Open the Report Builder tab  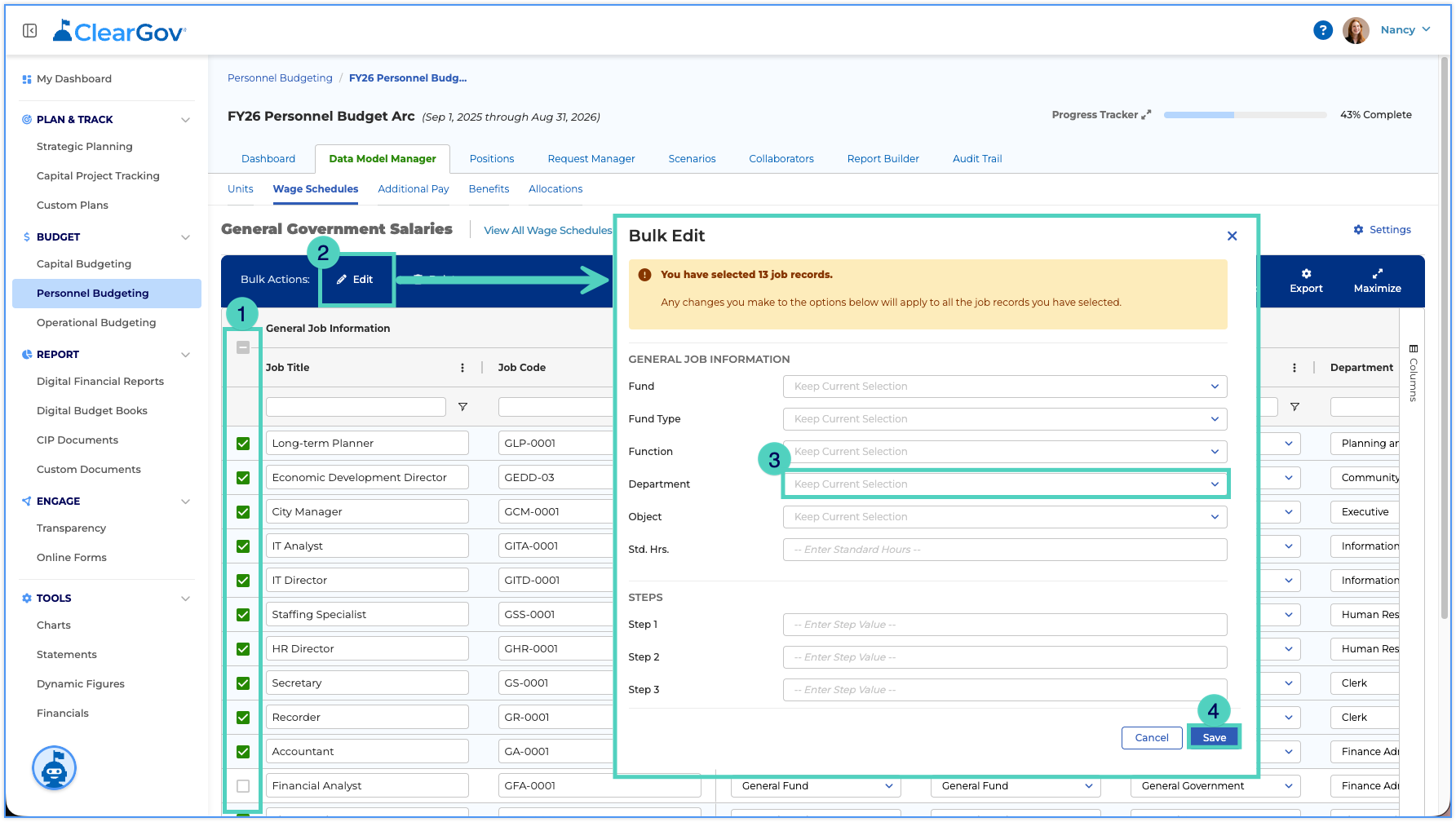pos(883,159)
